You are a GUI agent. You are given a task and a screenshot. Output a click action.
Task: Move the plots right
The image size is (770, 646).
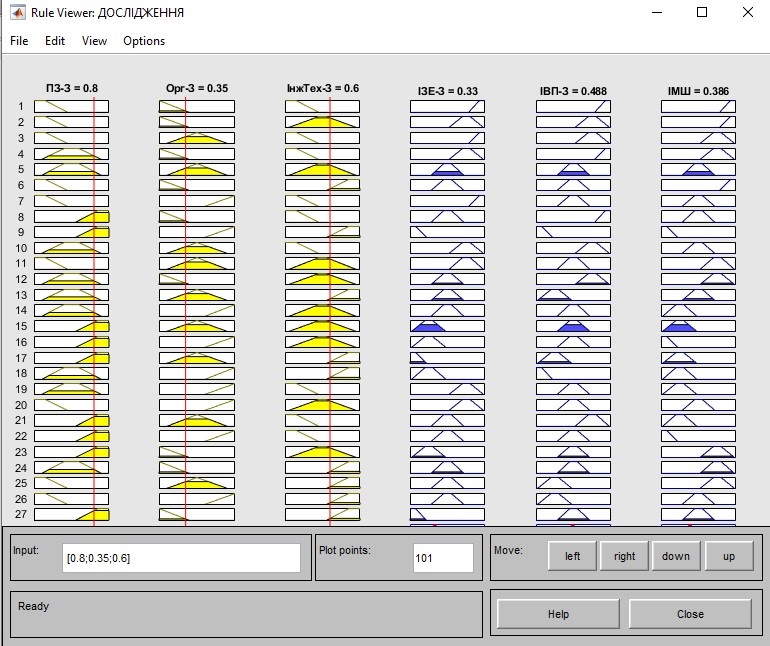[624, 556]
